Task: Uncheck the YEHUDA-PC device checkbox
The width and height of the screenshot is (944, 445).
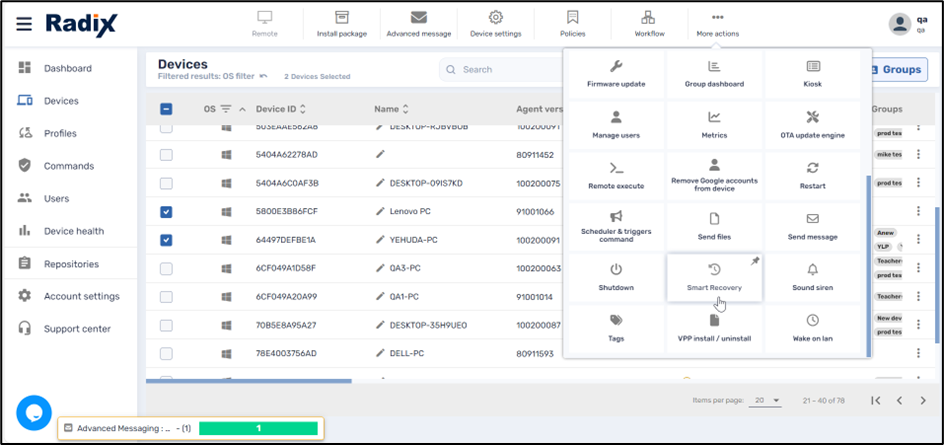Action: click(166, 240)
